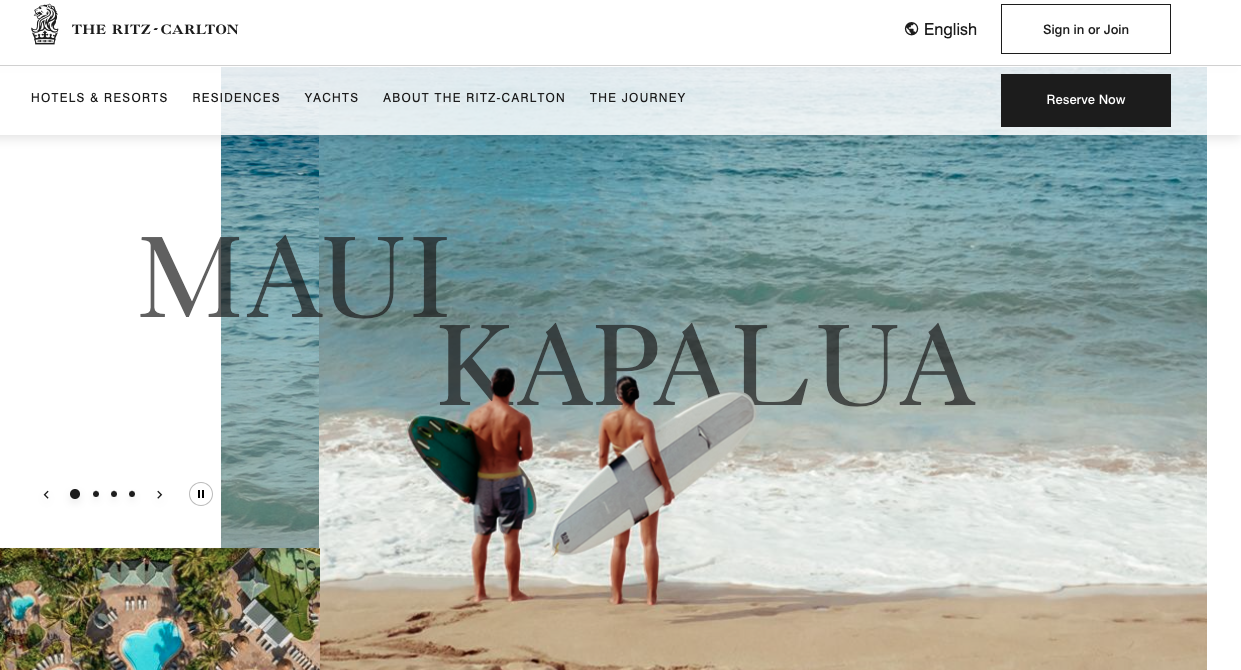Open The Journey navigation item
The width and height of the screenshot is (1241, 670).
point(637,98)
